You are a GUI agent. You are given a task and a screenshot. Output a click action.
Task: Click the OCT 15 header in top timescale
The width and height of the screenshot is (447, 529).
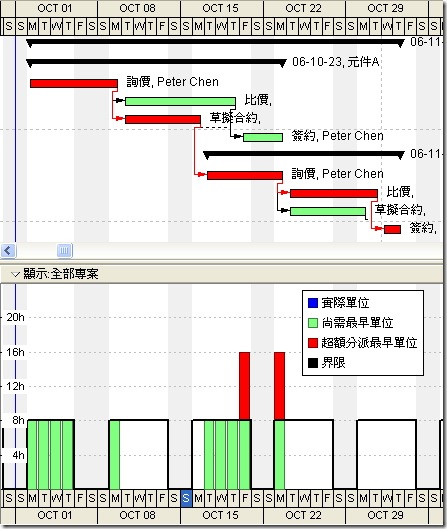coord(221,8)
